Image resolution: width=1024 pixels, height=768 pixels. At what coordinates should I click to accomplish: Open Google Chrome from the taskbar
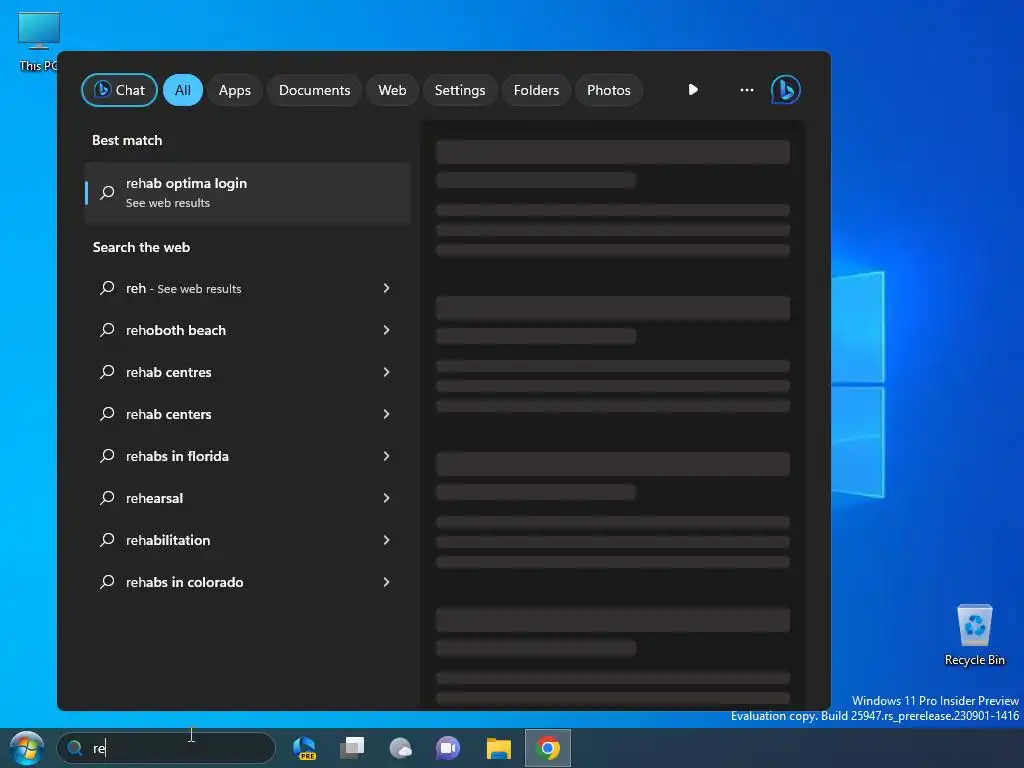(x=548, y=748)
